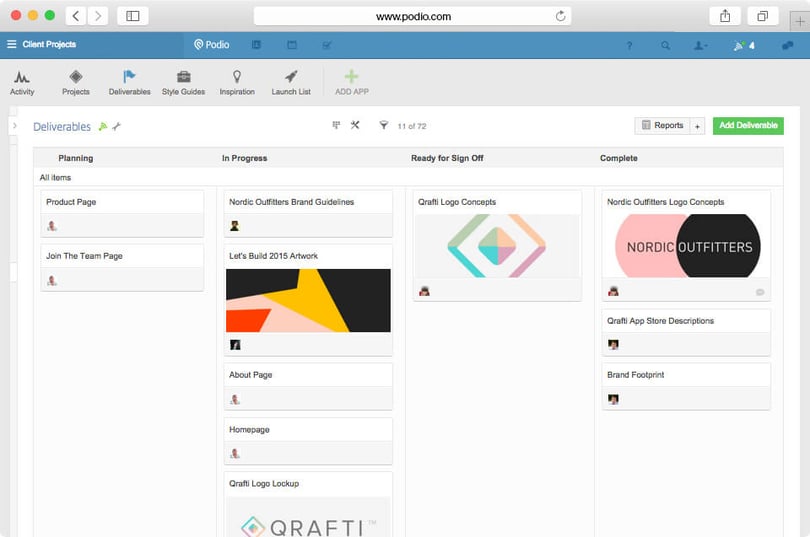This screenshot has height=537, width=810.
Task: Select the Deliverables app tab
Action: [x=129, y=83]
